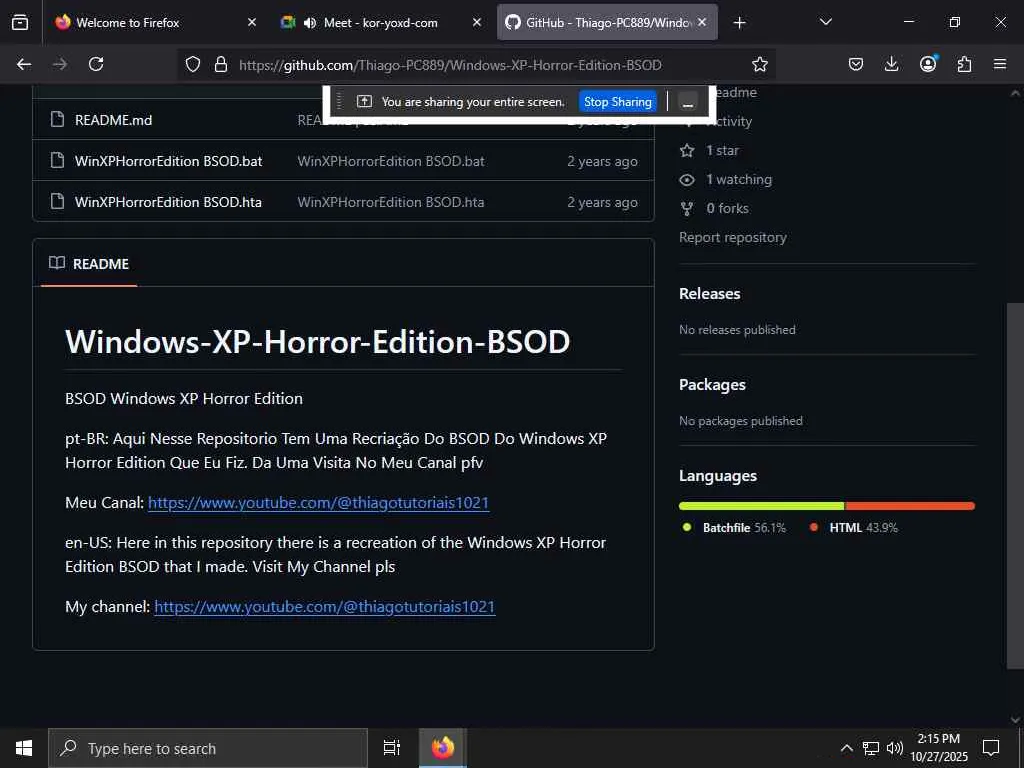
Task: Click the eye watching icon
Action: 687,180
